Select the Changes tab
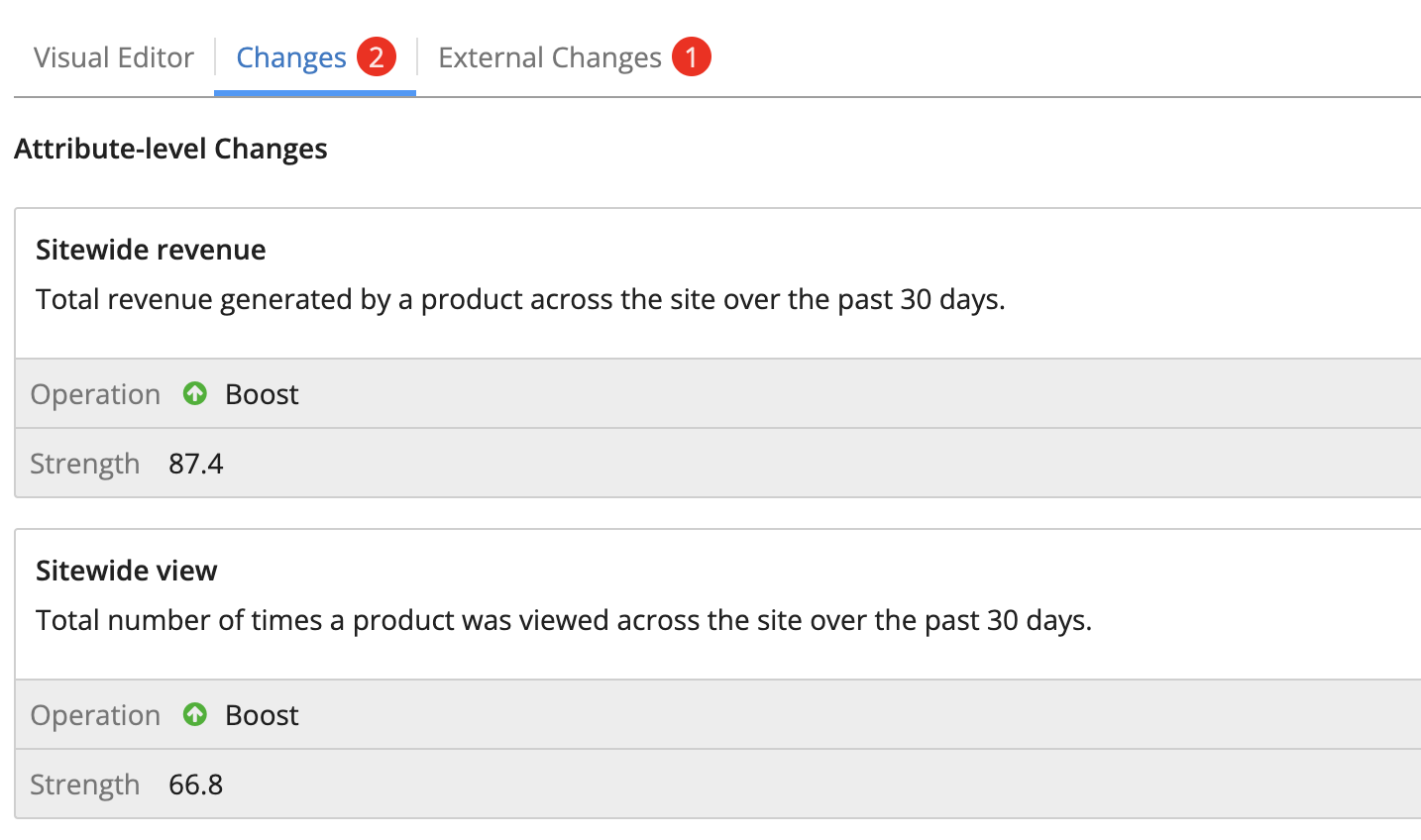The height and width of the screenshot is (840, 1421). (291, 57)
